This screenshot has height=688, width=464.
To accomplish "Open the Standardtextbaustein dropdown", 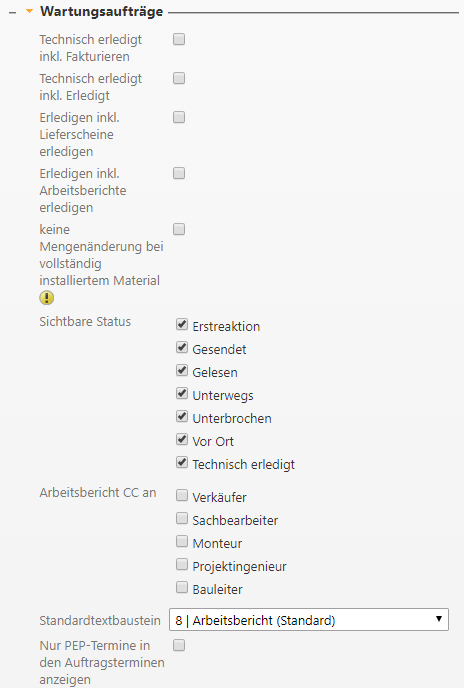I will click(x=309, y=620).
